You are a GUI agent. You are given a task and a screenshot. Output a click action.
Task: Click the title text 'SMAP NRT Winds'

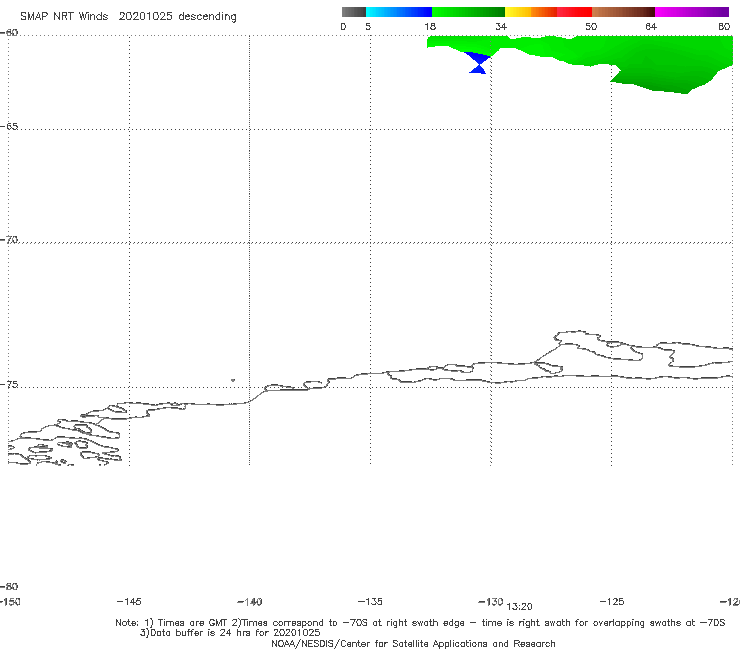(64, 17)
